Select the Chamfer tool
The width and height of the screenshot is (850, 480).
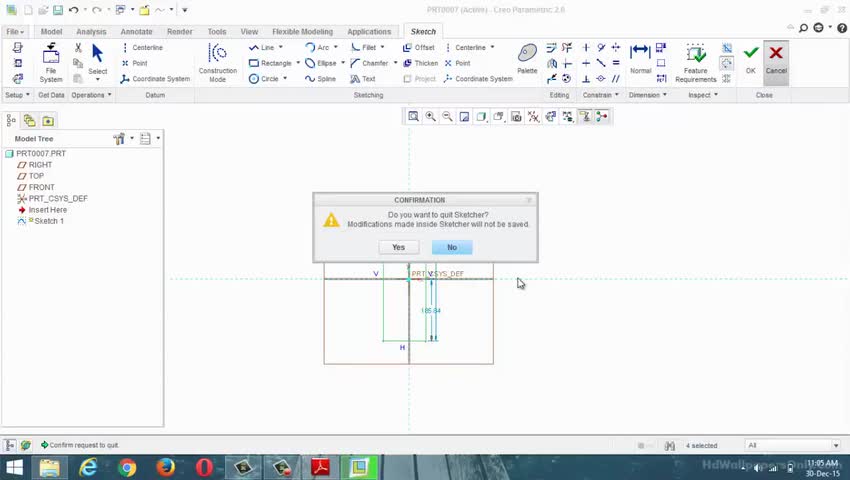(369, 63)
